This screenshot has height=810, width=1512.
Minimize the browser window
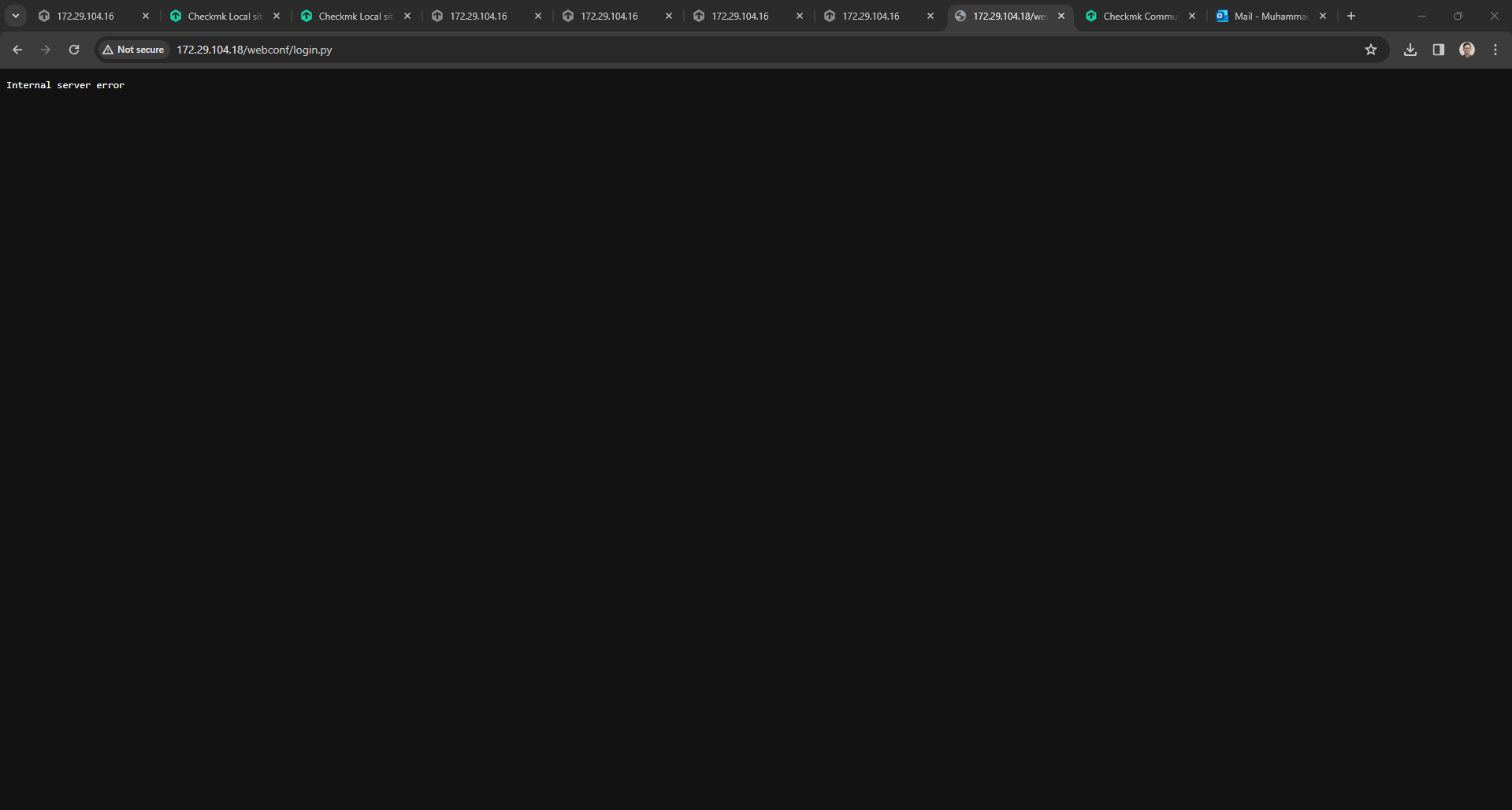[x=1422, y=16]
